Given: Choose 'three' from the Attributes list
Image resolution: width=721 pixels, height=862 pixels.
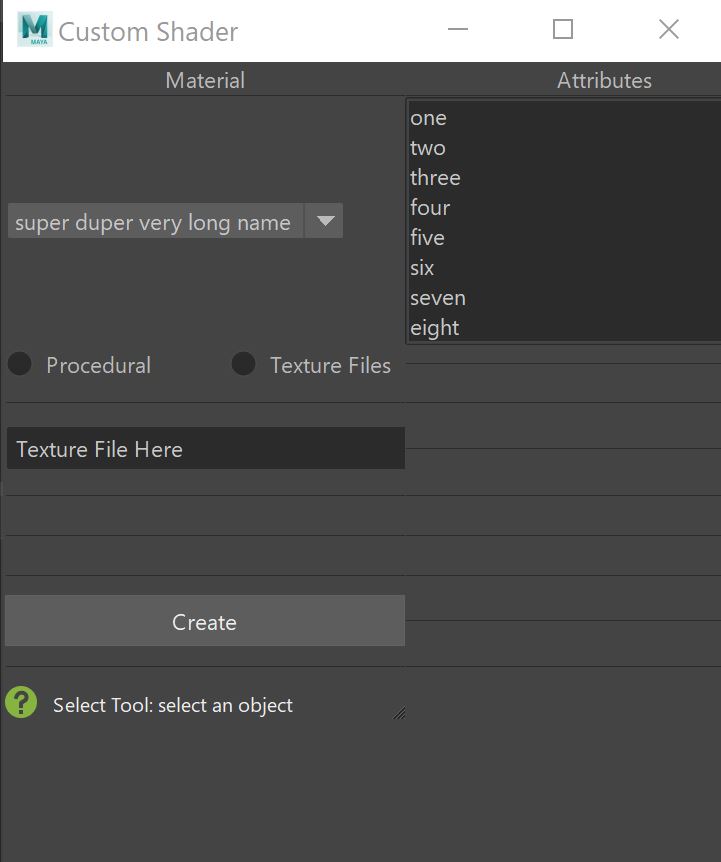Looking at the screenshot, I should pos(435,178).
